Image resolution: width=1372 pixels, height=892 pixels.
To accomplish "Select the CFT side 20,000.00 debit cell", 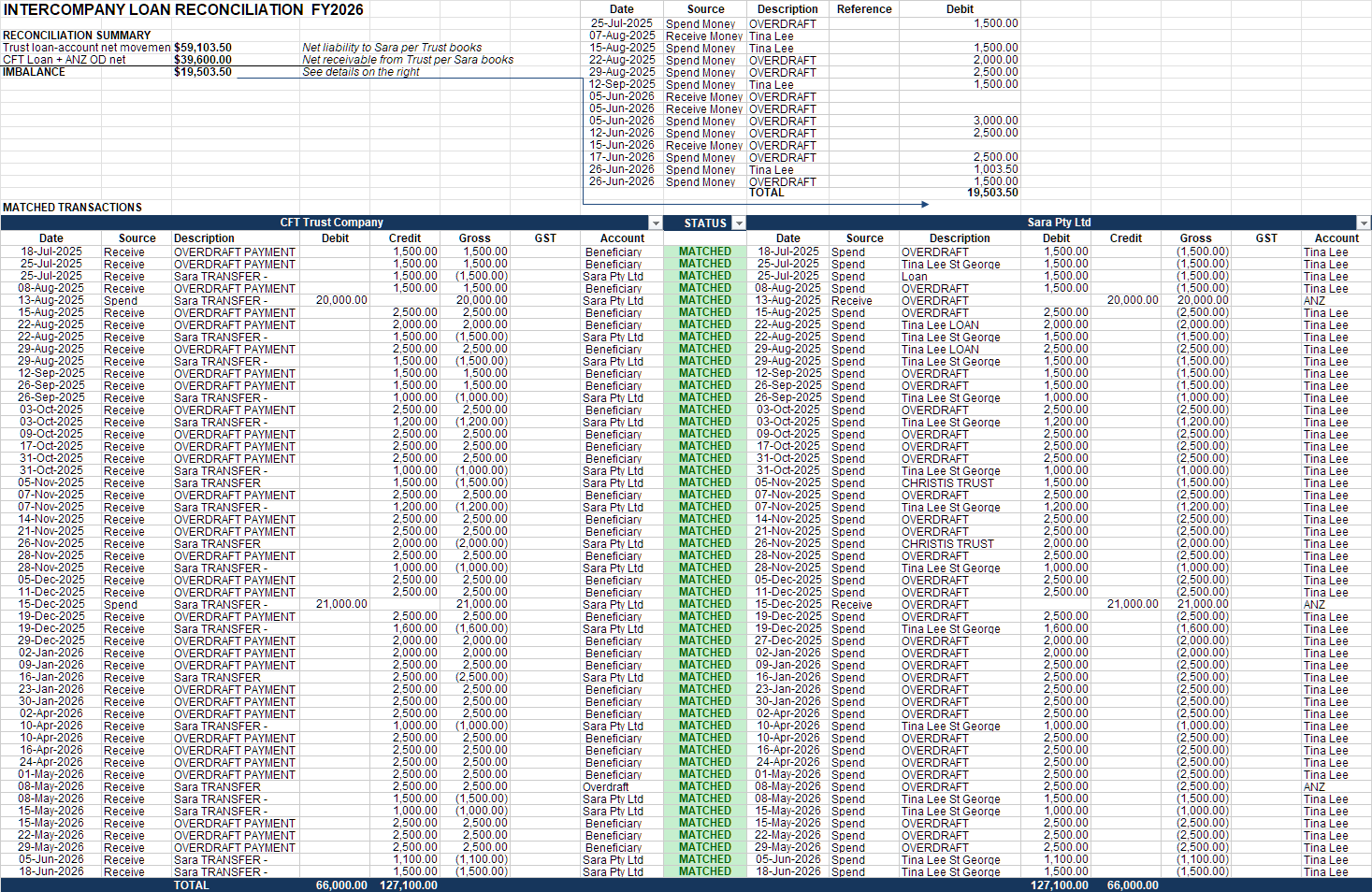I will 341,300.
